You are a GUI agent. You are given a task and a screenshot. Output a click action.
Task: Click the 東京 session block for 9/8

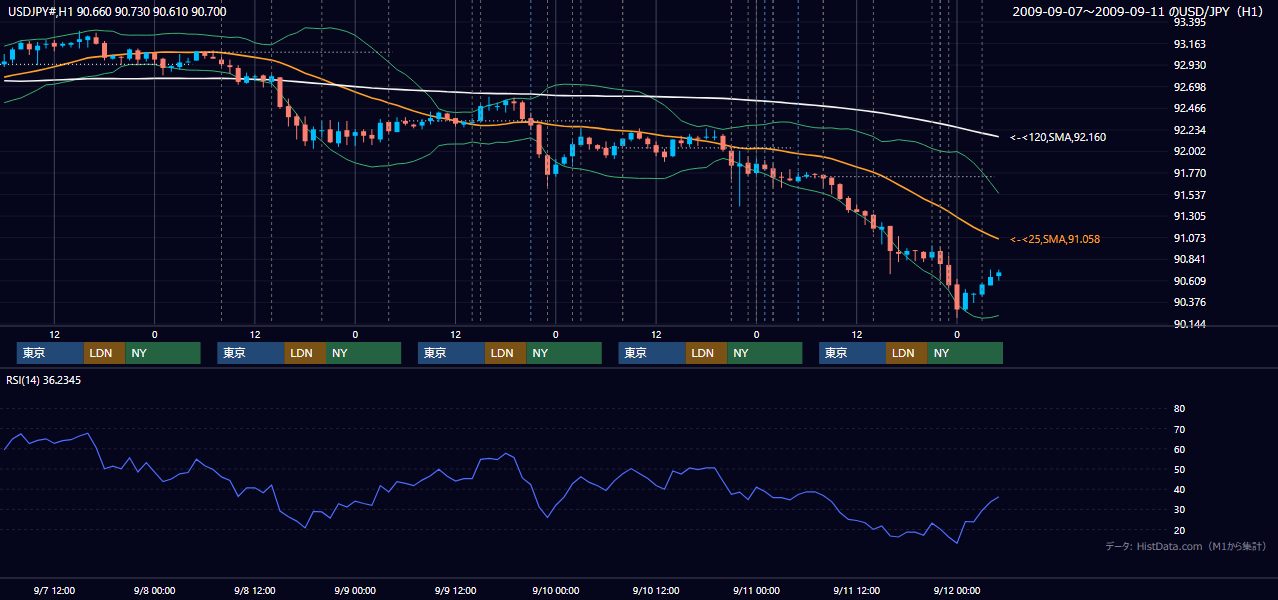251,353
